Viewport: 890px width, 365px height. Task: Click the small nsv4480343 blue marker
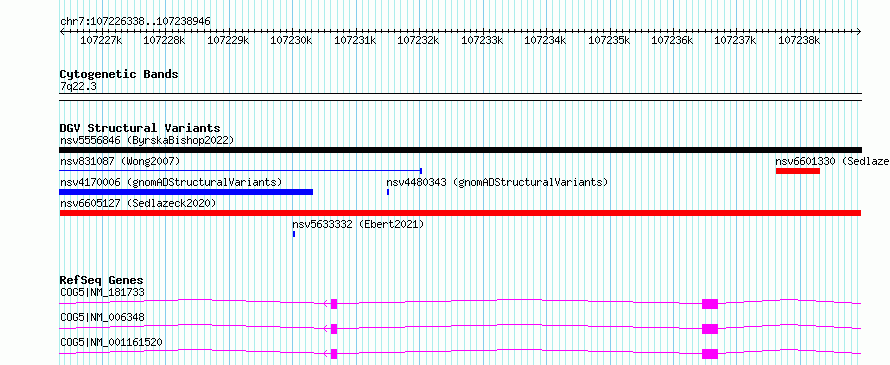(x=388, y=192)
